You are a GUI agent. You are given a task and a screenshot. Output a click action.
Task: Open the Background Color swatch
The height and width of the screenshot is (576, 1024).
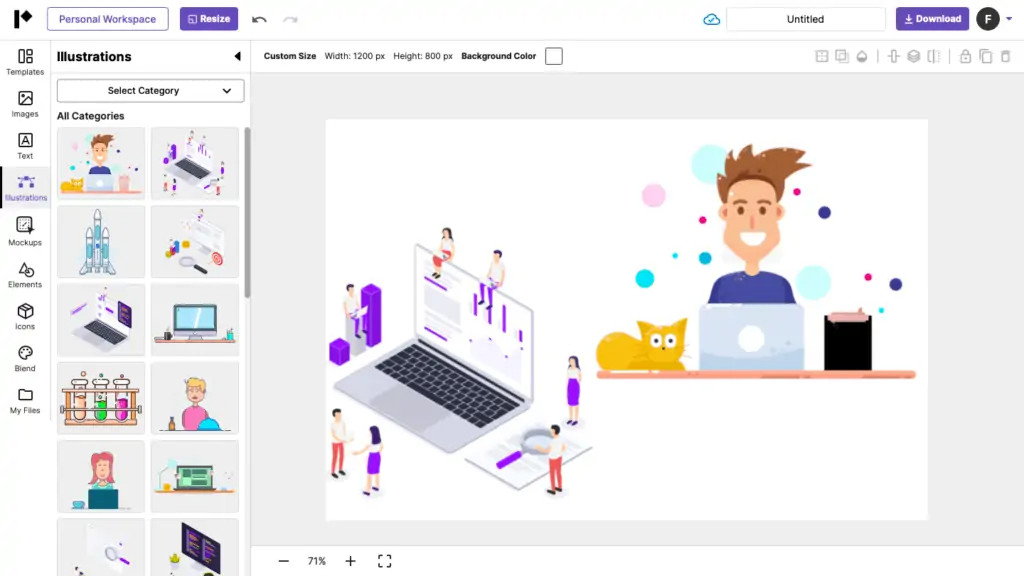(553, 57)
